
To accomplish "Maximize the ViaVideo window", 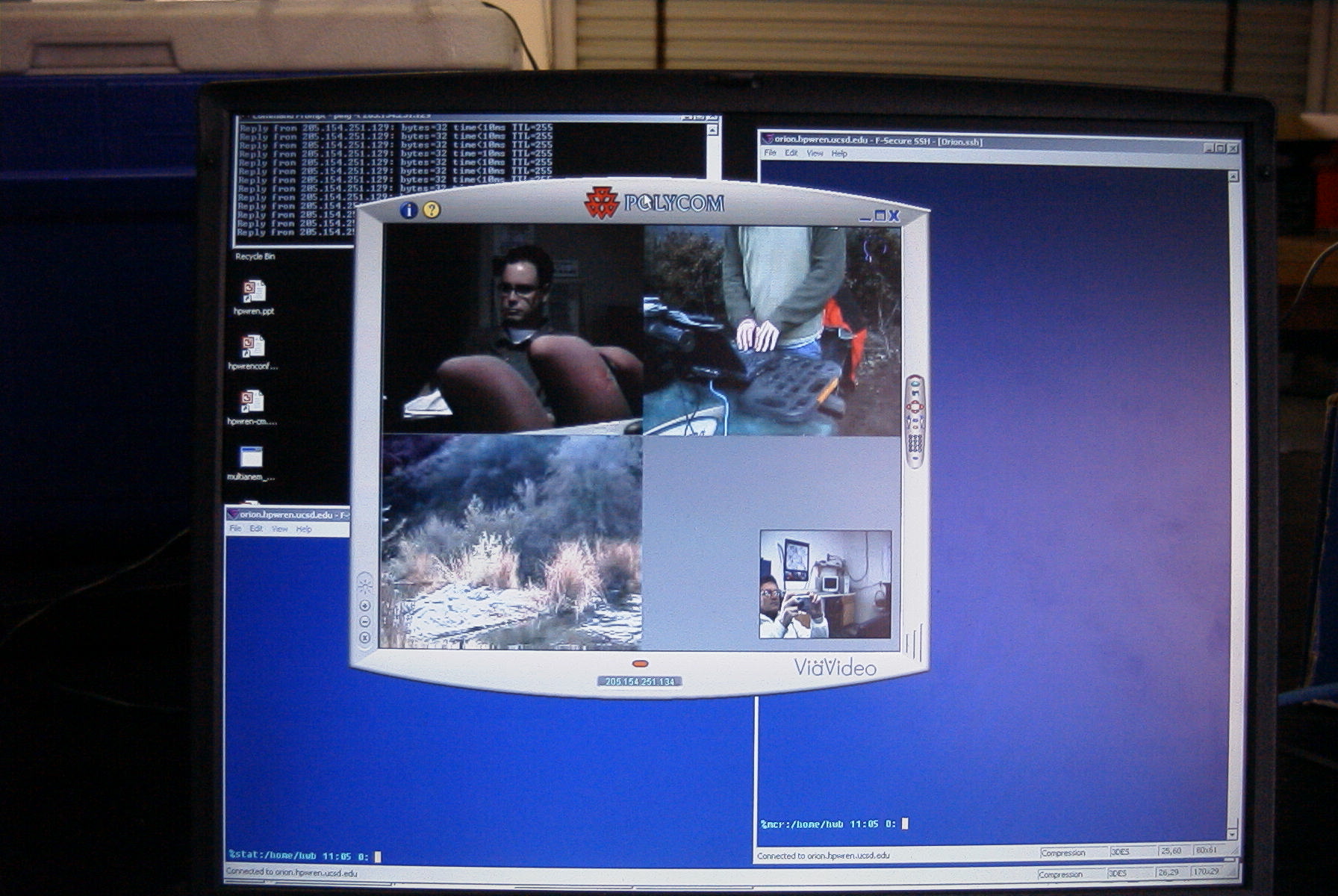I will tap(880, 216).
